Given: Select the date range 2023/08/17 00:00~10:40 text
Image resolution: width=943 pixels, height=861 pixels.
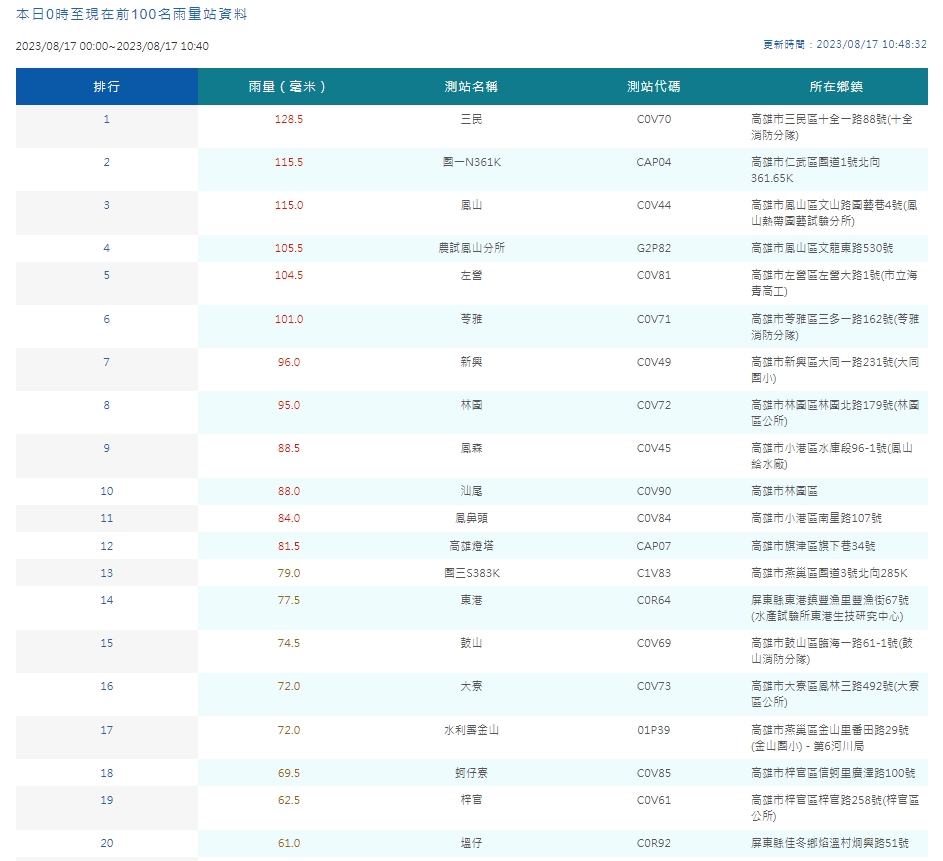Looking at the screenshot, I should (112, 46).
